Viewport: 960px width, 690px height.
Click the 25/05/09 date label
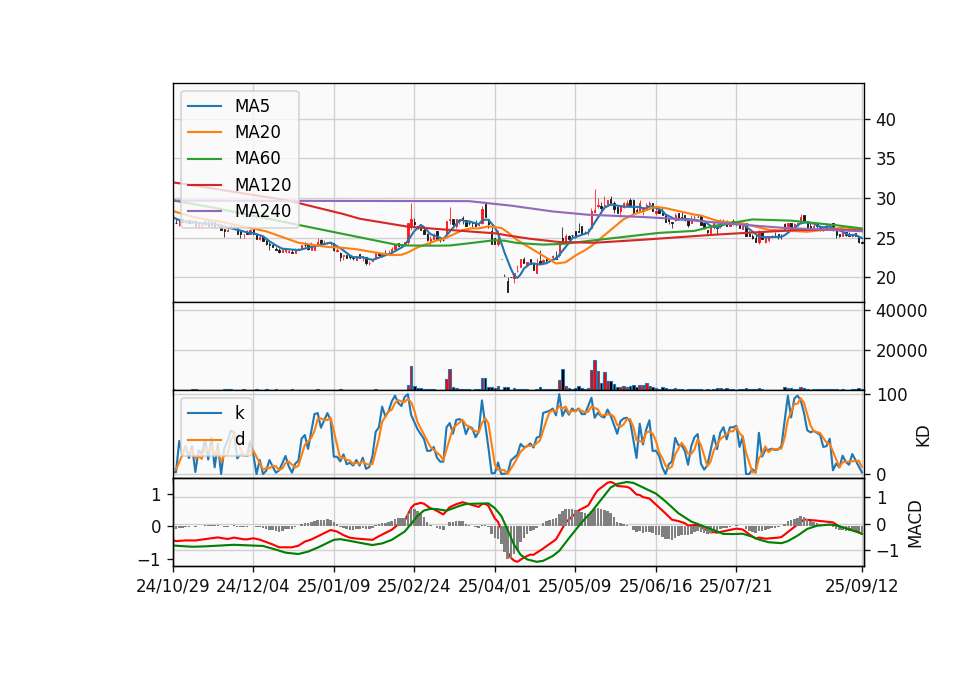574,586
